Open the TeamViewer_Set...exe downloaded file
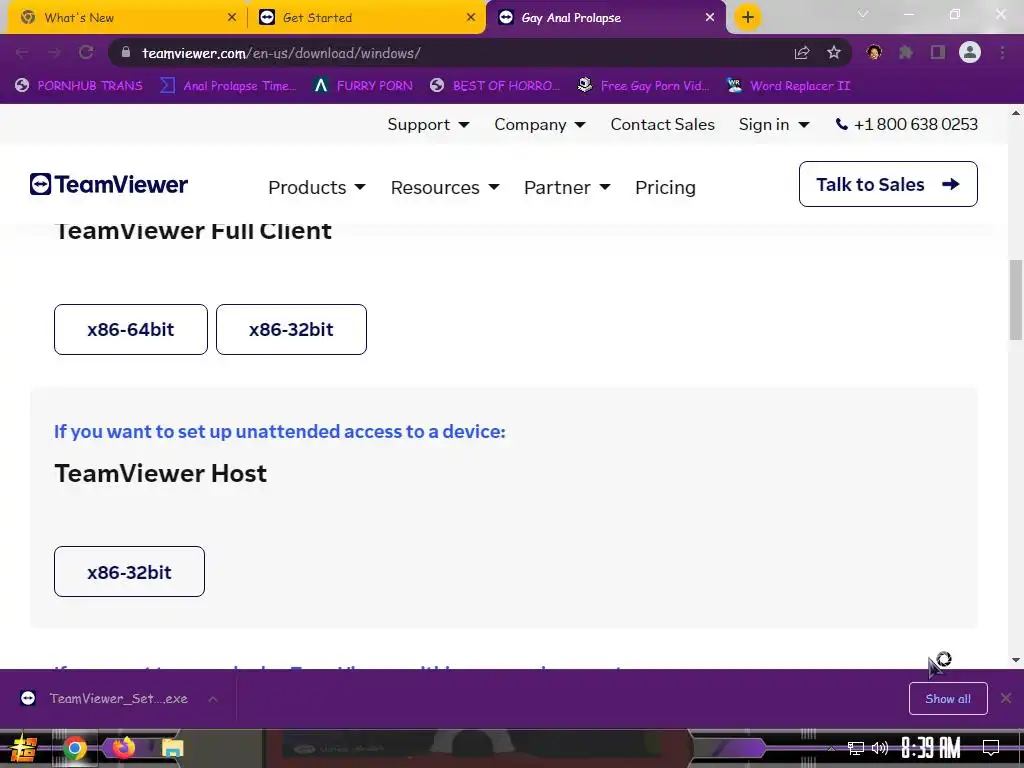 coord(104,699)
